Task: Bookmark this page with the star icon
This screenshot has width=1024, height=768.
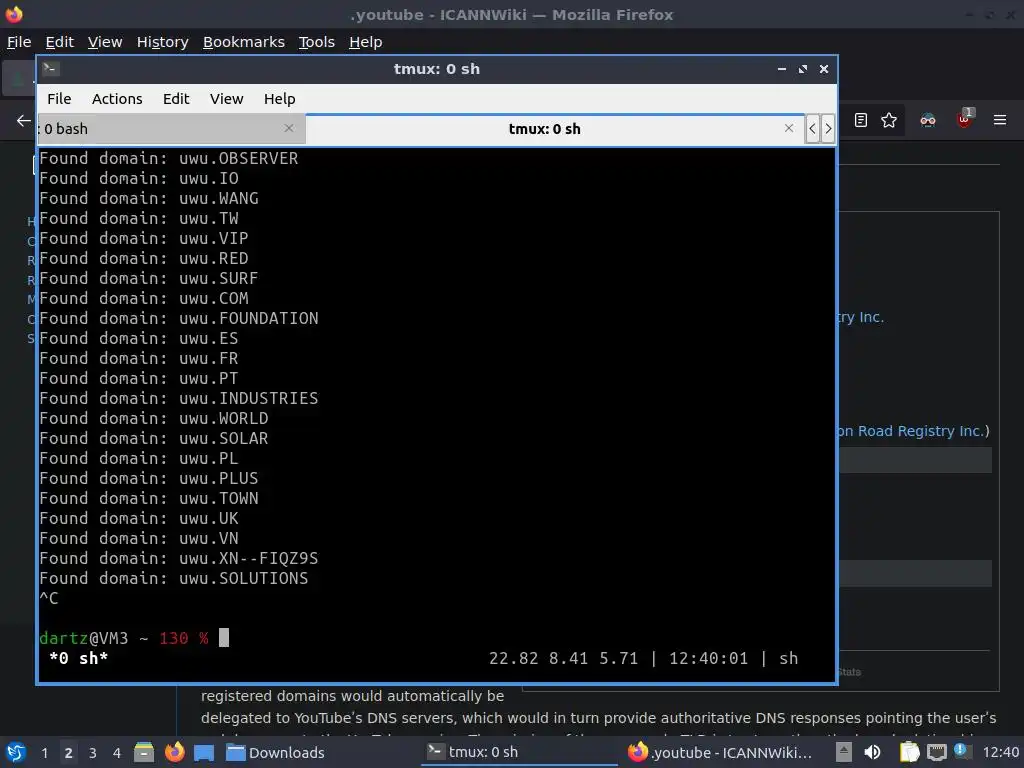Action: (889, 120)
